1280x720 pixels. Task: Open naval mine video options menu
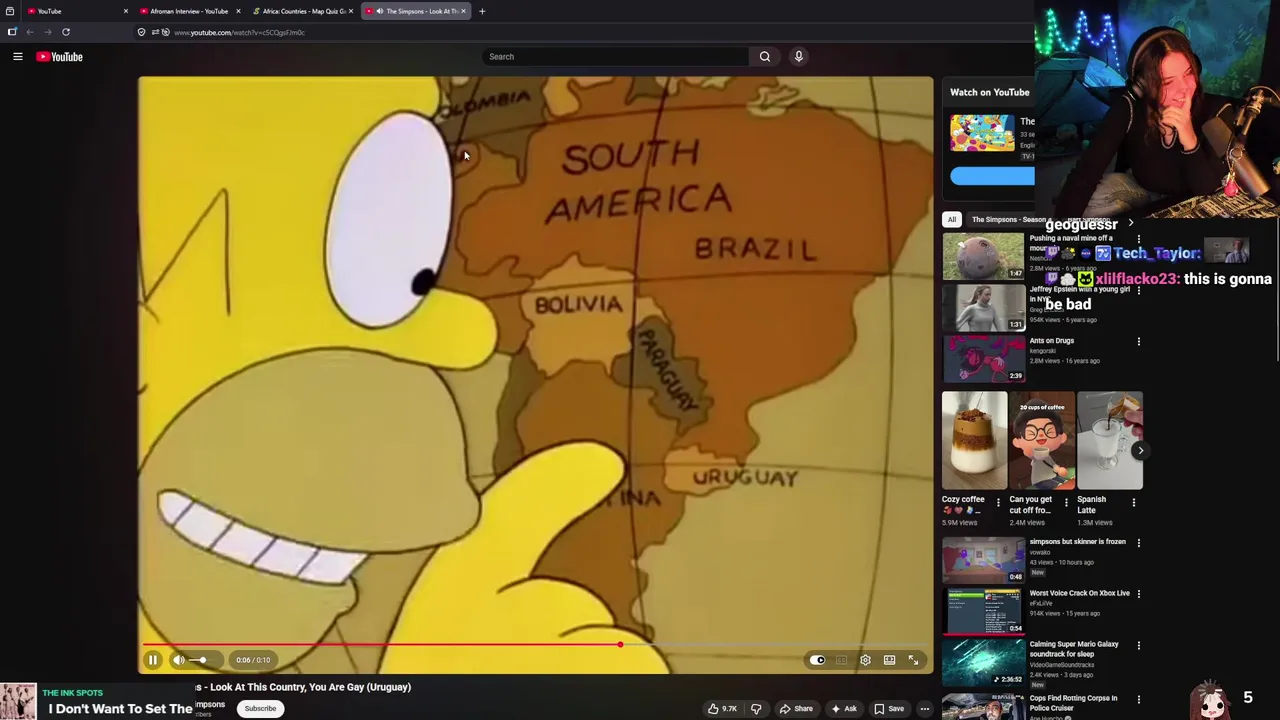tap(1138, 239)
